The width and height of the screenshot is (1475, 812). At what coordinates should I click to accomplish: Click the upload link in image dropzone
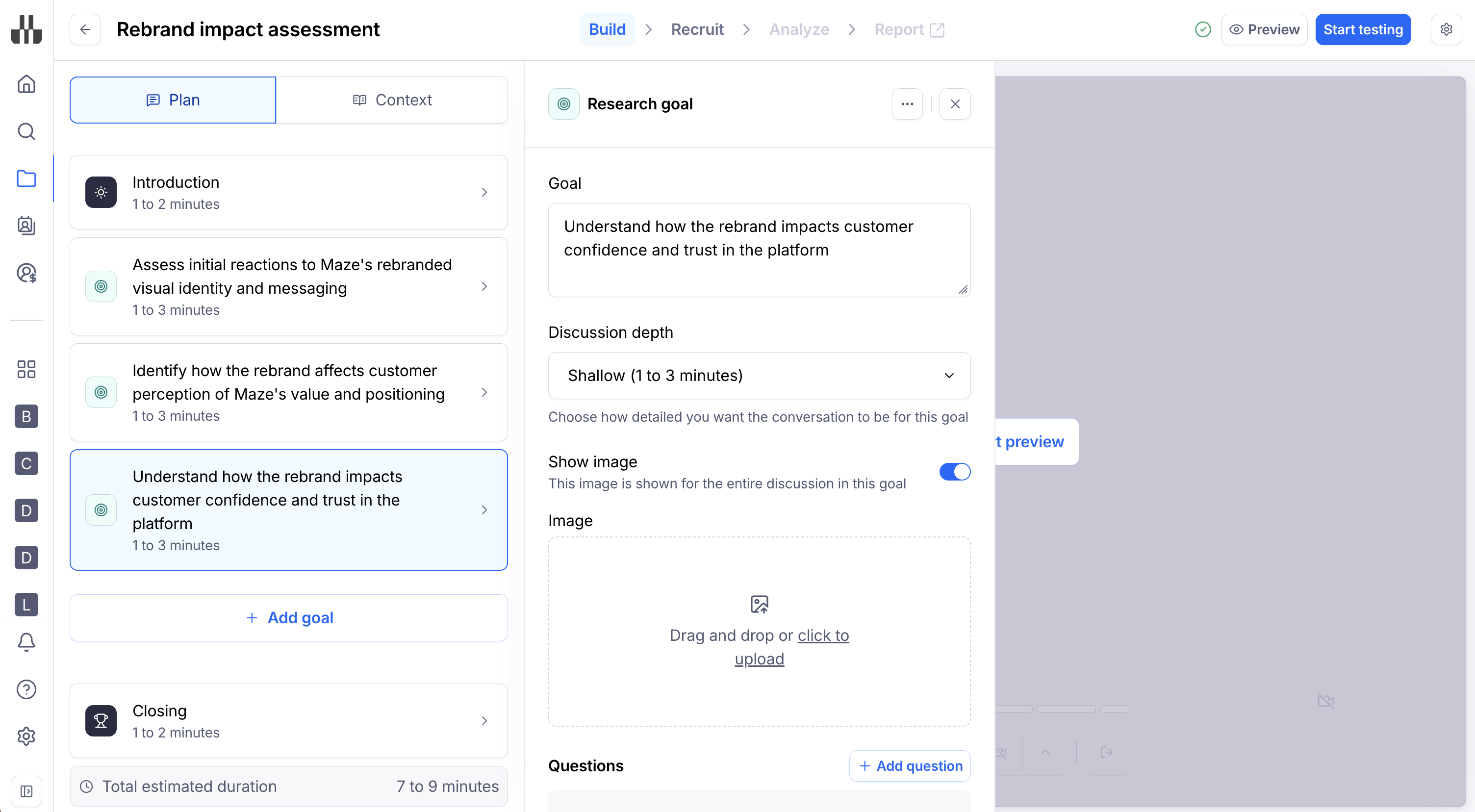(x=822, y=635)
